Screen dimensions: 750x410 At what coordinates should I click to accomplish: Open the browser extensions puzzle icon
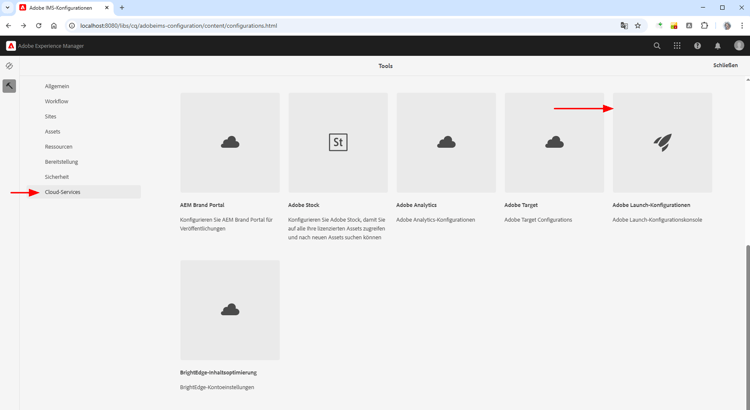point(704,26)
